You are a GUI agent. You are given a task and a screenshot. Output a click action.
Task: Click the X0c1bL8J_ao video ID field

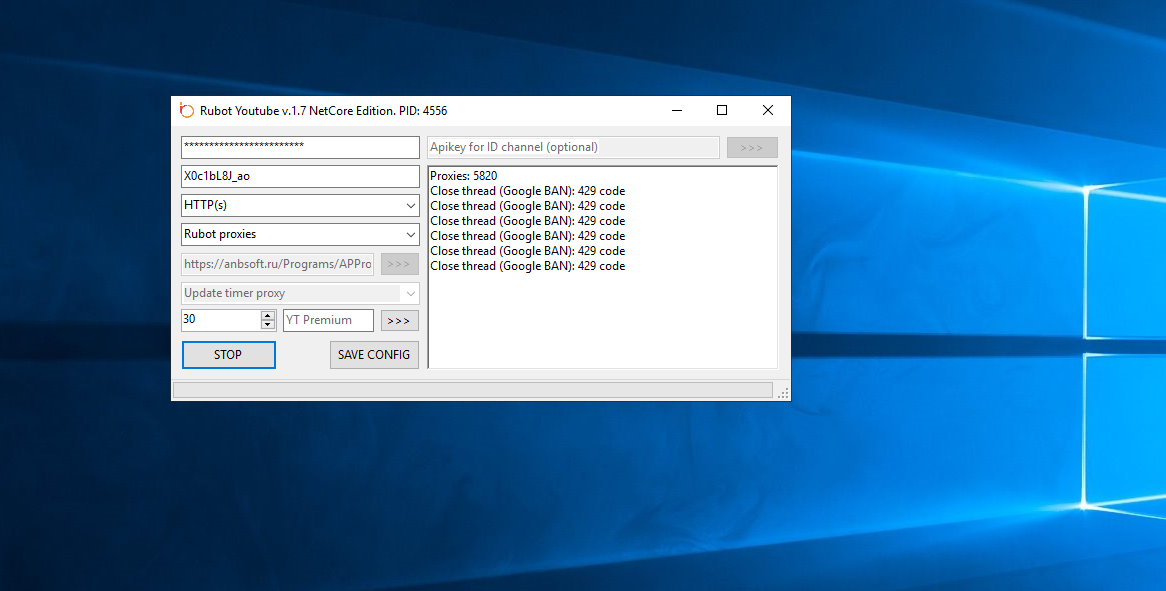coord(300,176)
